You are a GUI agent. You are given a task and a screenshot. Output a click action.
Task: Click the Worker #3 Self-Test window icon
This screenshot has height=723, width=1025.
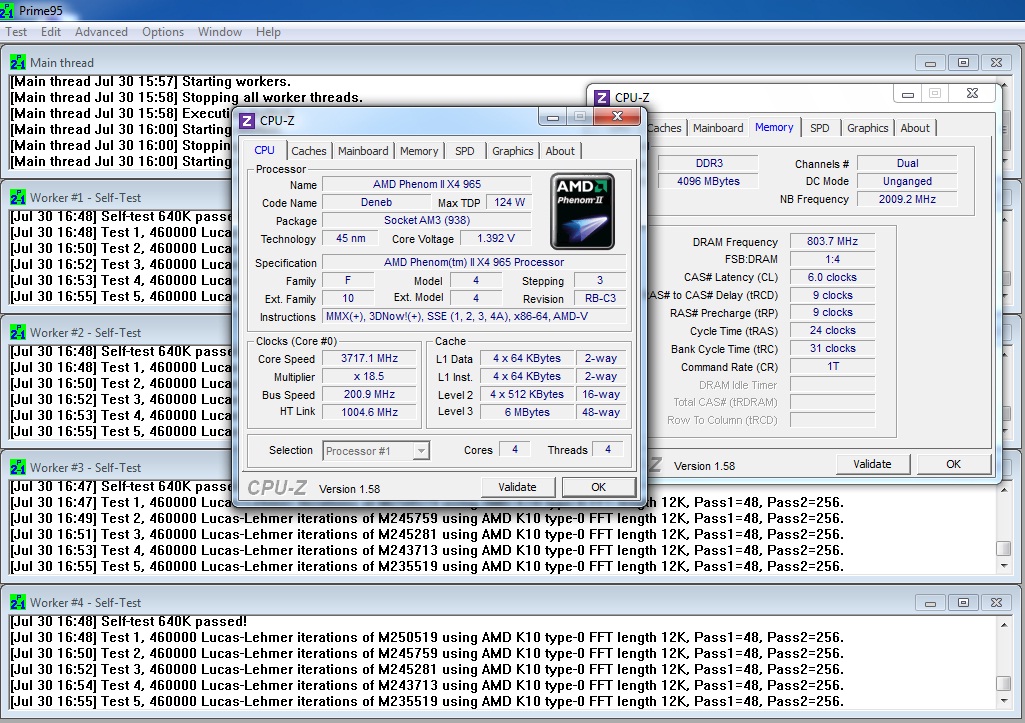pyautogui.click(x=18, y=467)
